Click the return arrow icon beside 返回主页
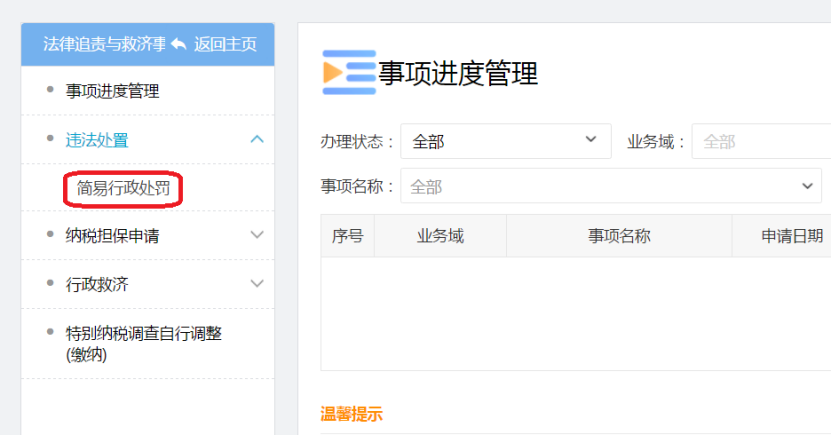The width and height of the screenshot is (831, 435). (x=179, y=44)
